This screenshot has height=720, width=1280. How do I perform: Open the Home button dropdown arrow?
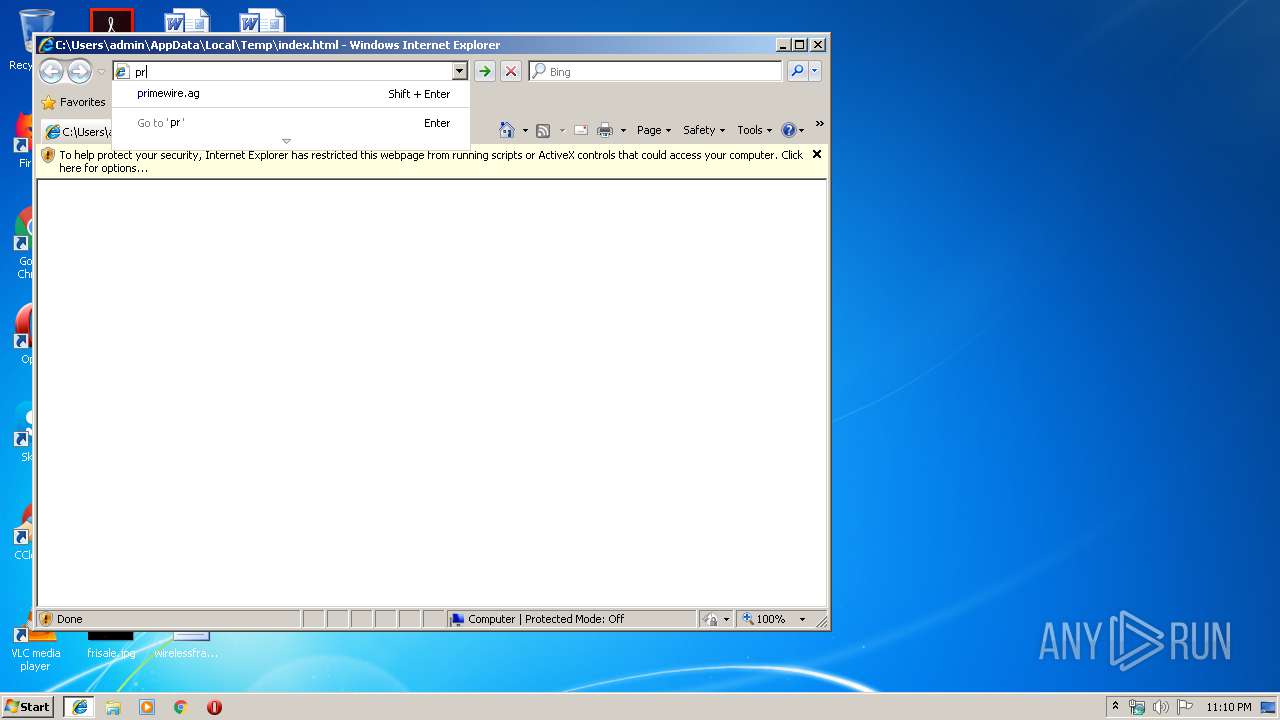[x=525, y=131]
